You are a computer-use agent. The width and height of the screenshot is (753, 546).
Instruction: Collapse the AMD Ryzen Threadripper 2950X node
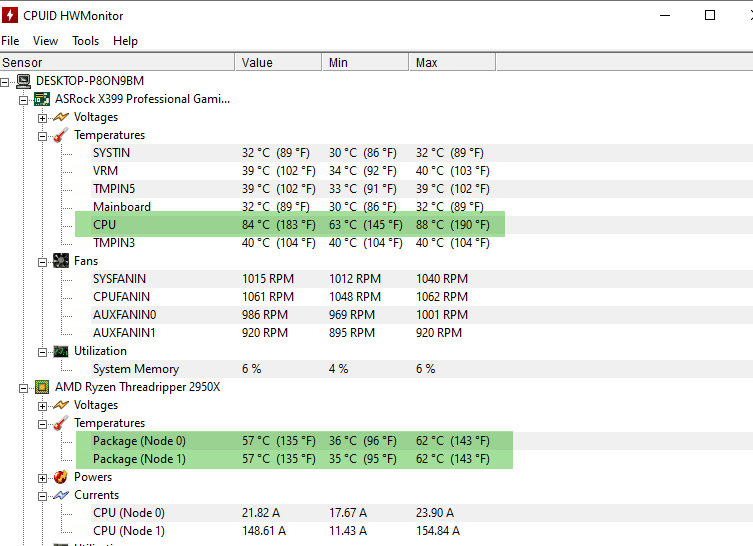coord(24,388)
